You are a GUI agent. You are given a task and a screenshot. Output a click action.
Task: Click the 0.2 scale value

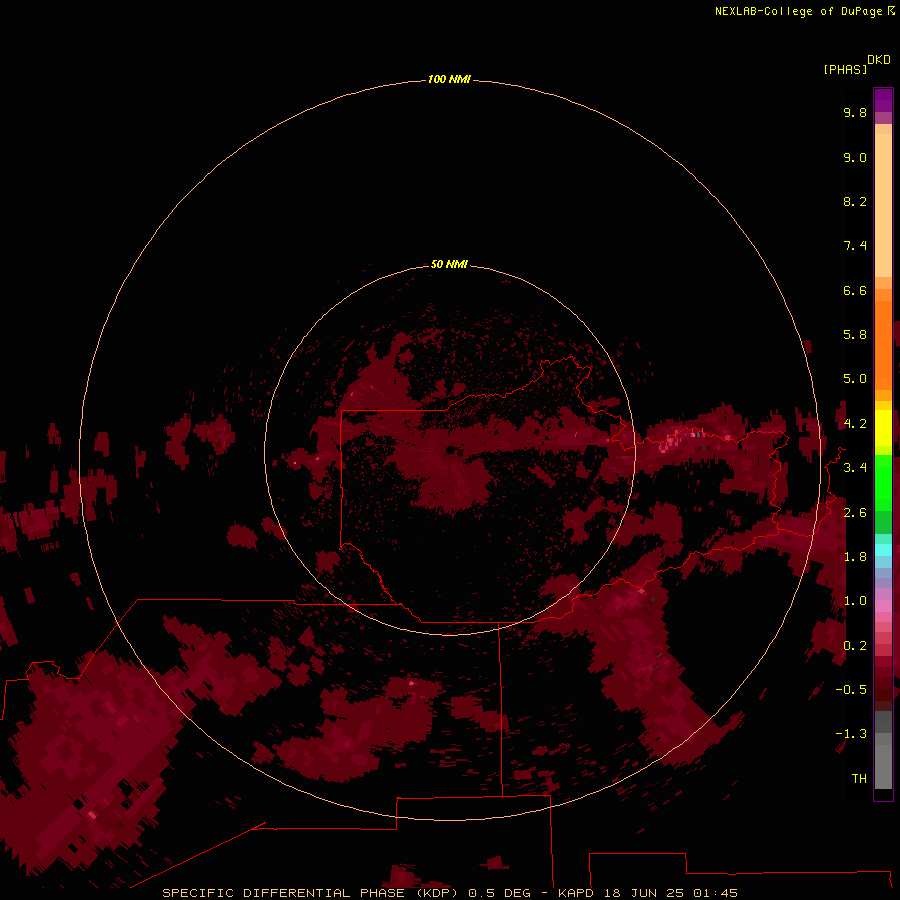pyautogui.click(x=855, y=646)
